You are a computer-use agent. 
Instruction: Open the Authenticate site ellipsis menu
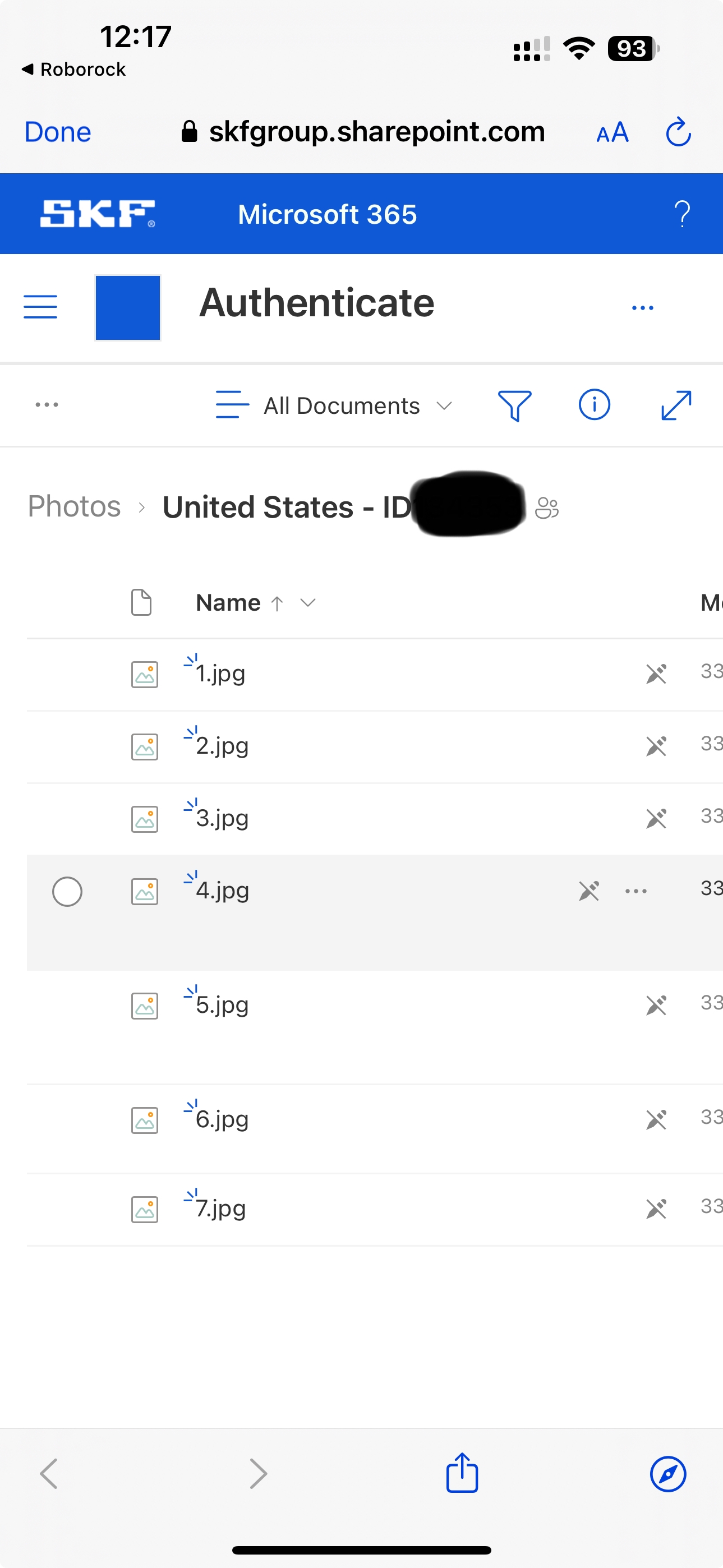tap(643, 308)
